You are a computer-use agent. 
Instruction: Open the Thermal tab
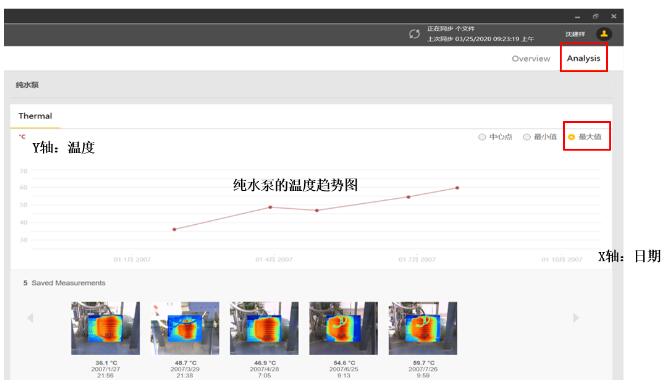tap(35, 116)
